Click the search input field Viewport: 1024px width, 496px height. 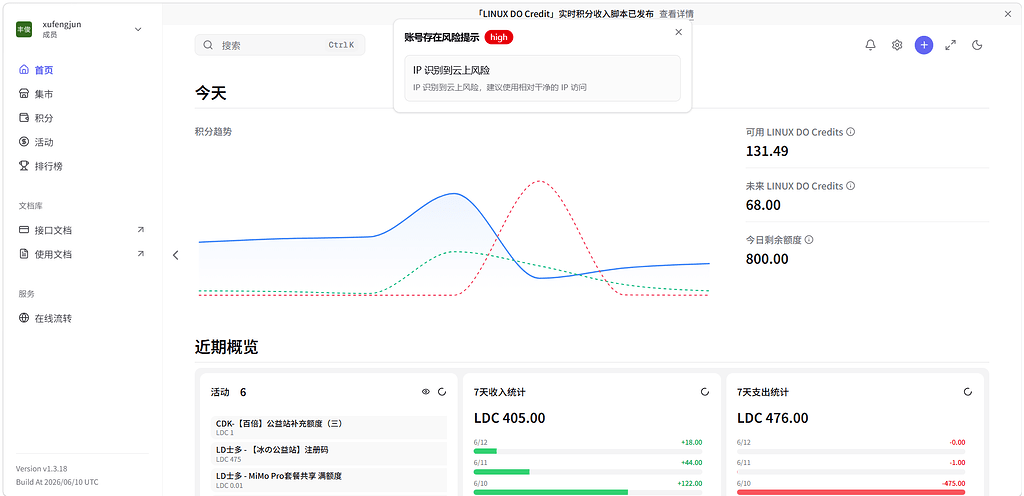[280, 45]
